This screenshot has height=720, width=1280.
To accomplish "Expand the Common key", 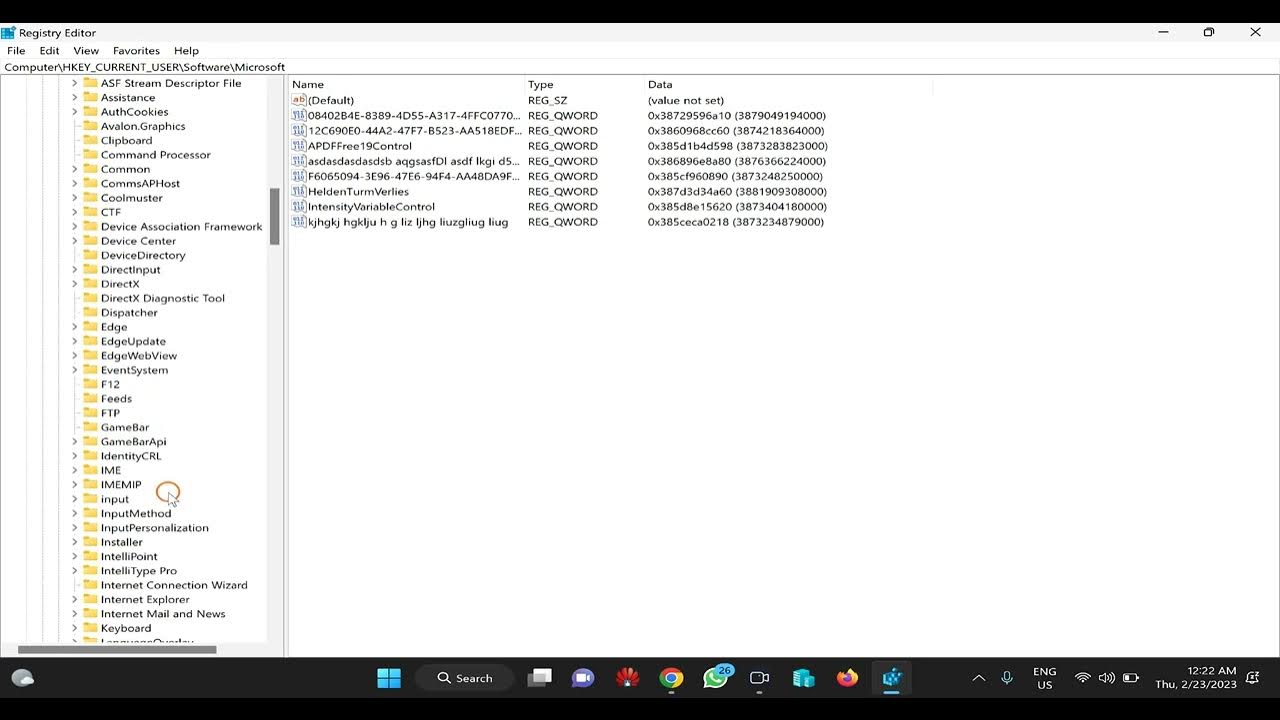I will click(x=74, y=169).
